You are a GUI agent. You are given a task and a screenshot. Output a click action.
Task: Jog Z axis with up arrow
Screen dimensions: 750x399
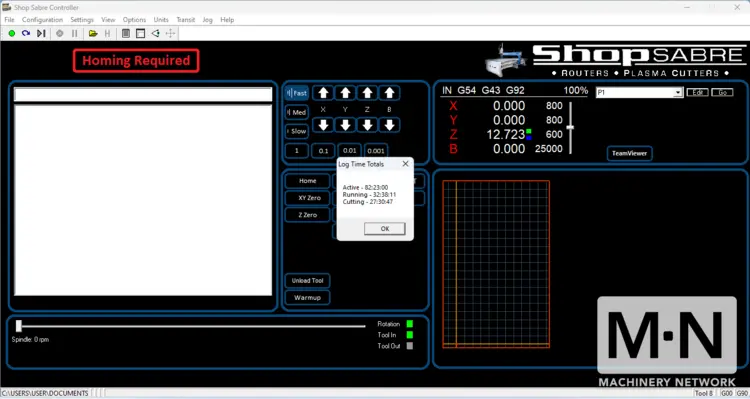point(367,93)
